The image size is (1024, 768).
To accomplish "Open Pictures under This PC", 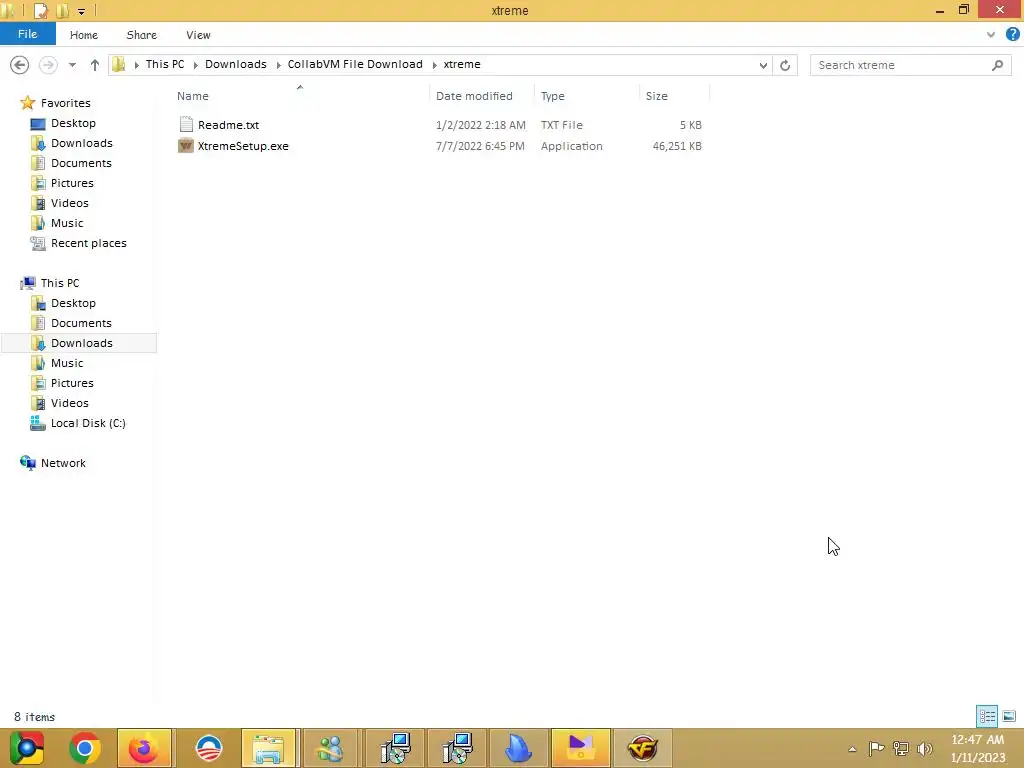I will point(72,383).
